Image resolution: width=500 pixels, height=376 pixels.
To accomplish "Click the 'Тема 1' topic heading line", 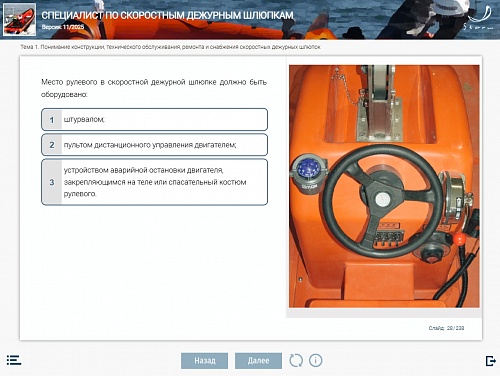I will click(170, 47).
